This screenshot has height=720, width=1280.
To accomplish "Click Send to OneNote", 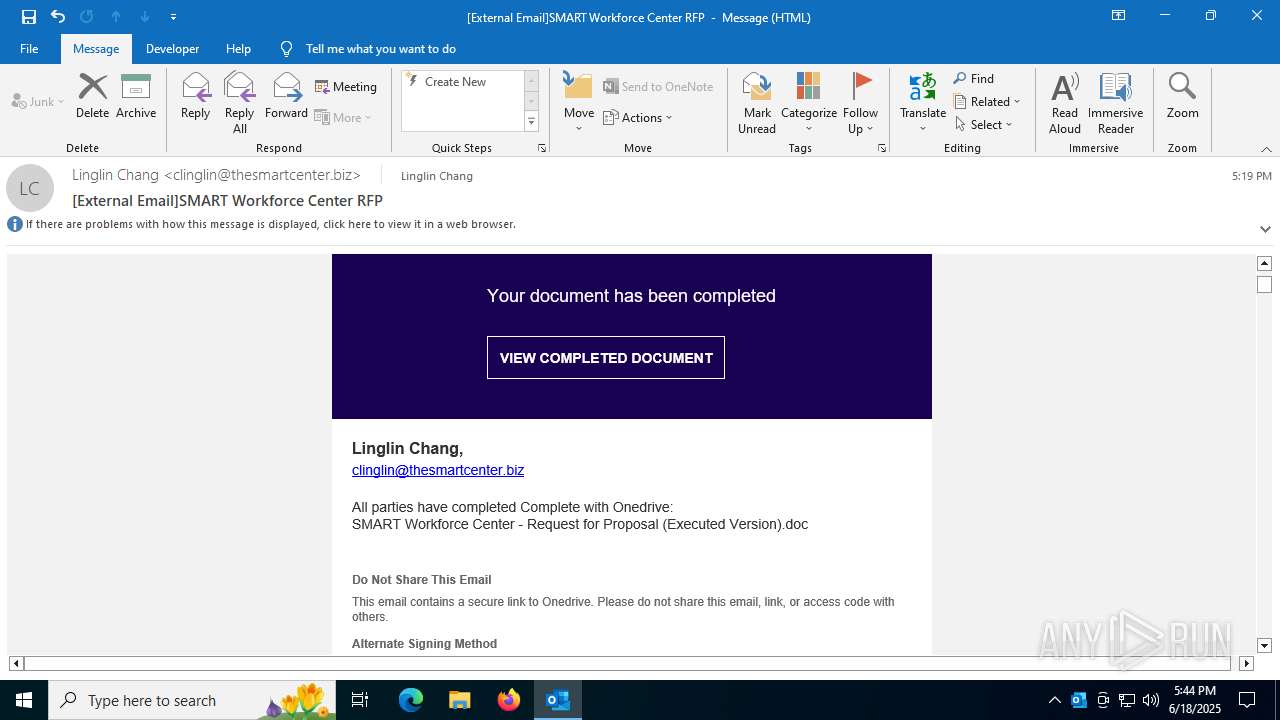I will [658, 87].
